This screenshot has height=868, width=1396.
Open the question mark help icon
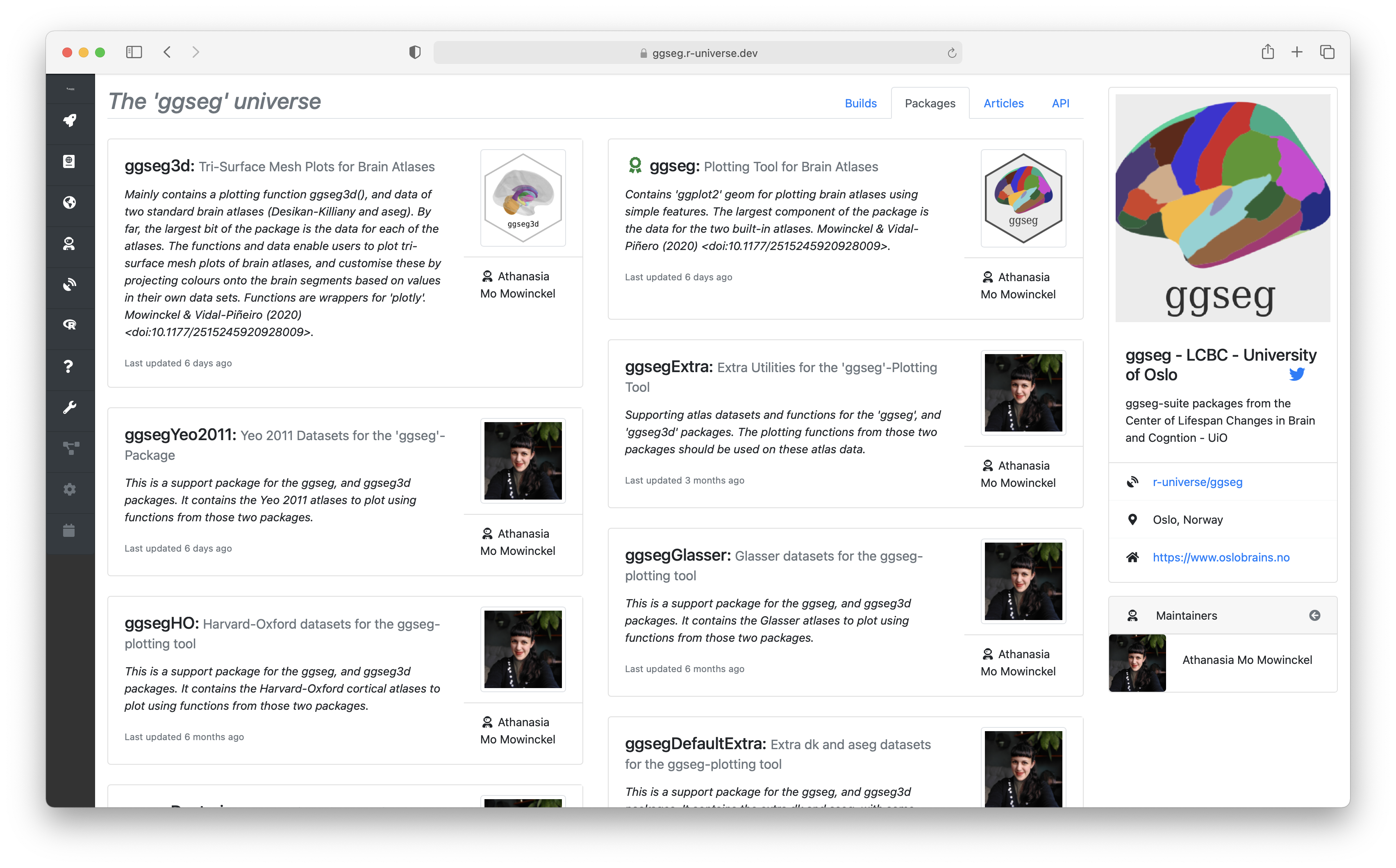[x=69, y=366]
